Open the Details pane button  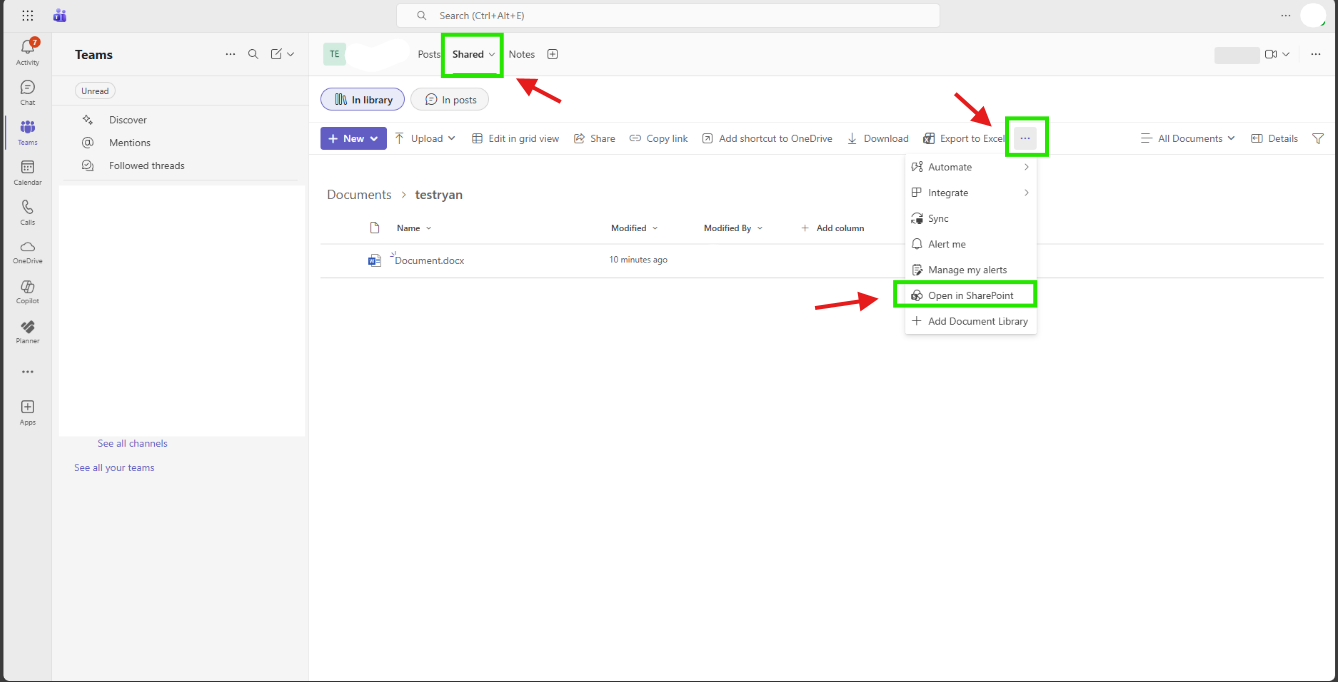click(1274, 138)
